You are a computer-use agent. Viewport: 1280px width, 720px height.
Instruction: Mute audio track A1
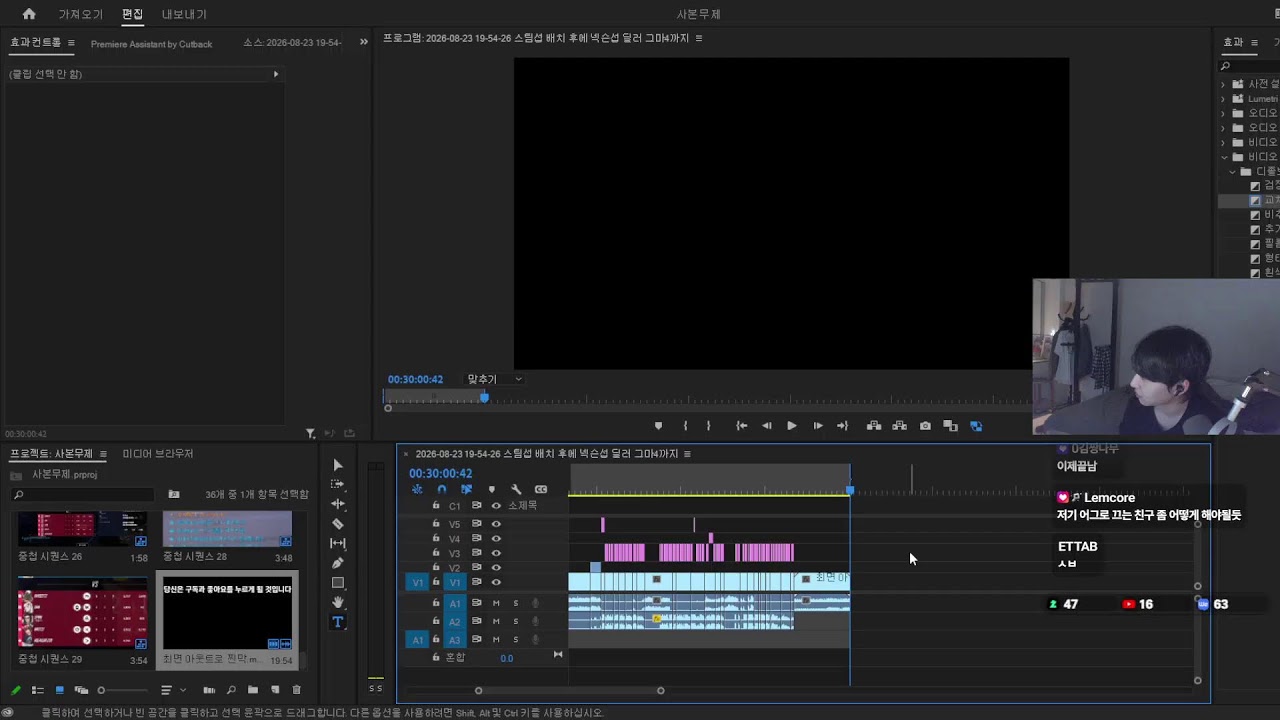[x=496, y=603]
